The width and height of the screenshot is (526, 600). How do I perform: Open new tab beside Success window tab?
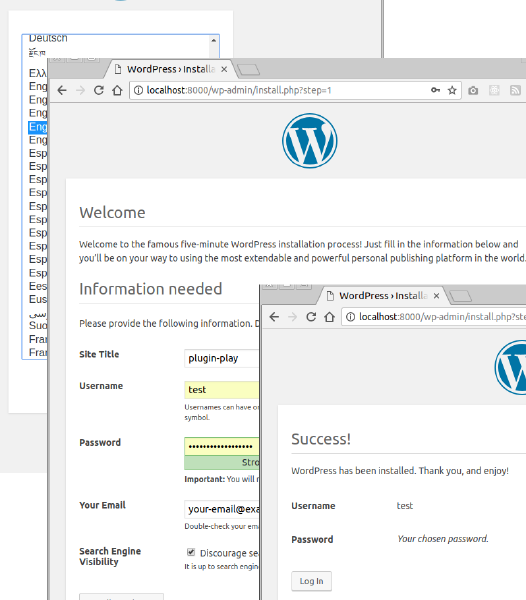(460, 296)
